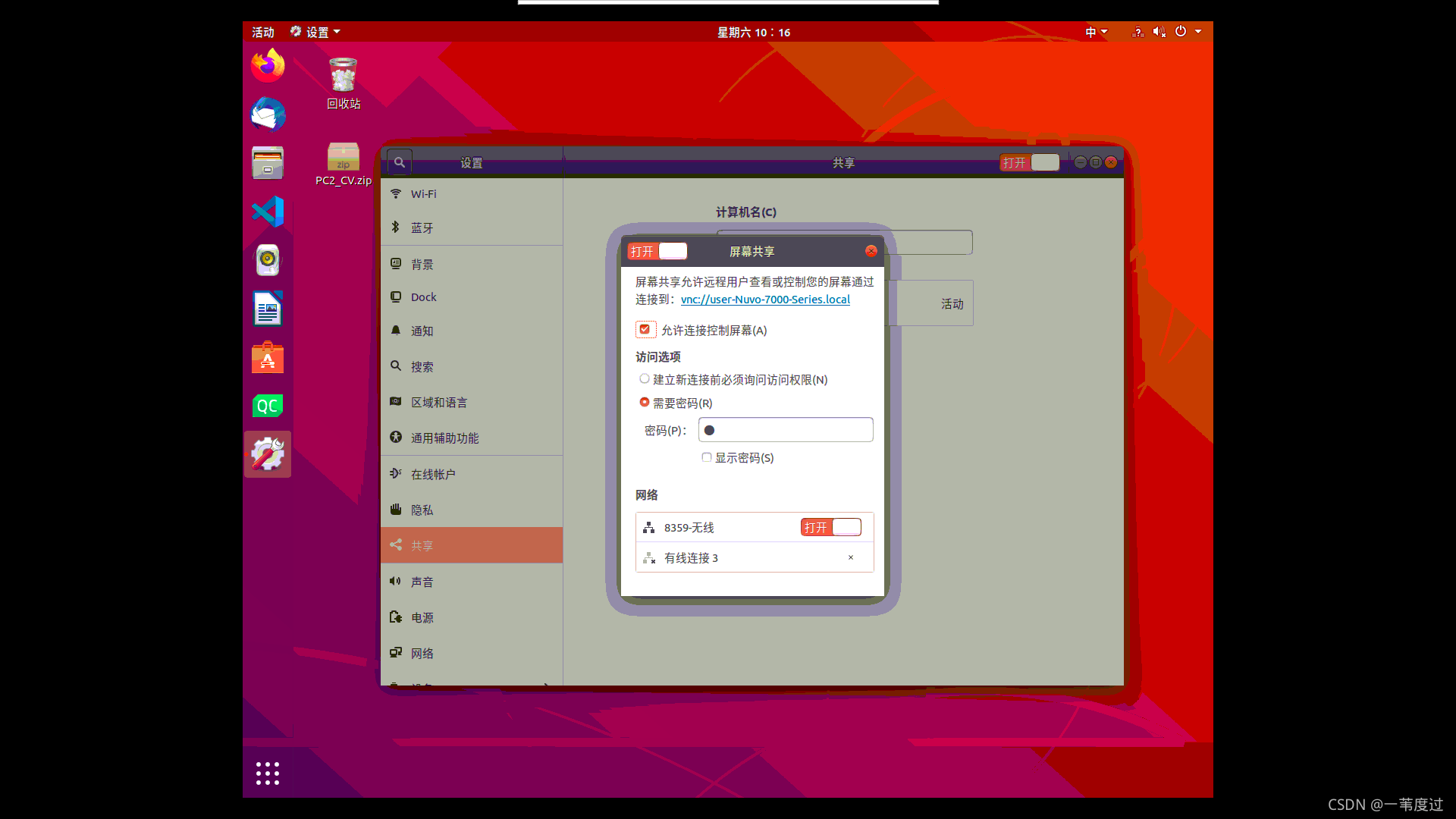The width and height of the screenshot is (1456, 819).
Task: Open Rhythmbox music player in dock
Action: coord(268,260)
